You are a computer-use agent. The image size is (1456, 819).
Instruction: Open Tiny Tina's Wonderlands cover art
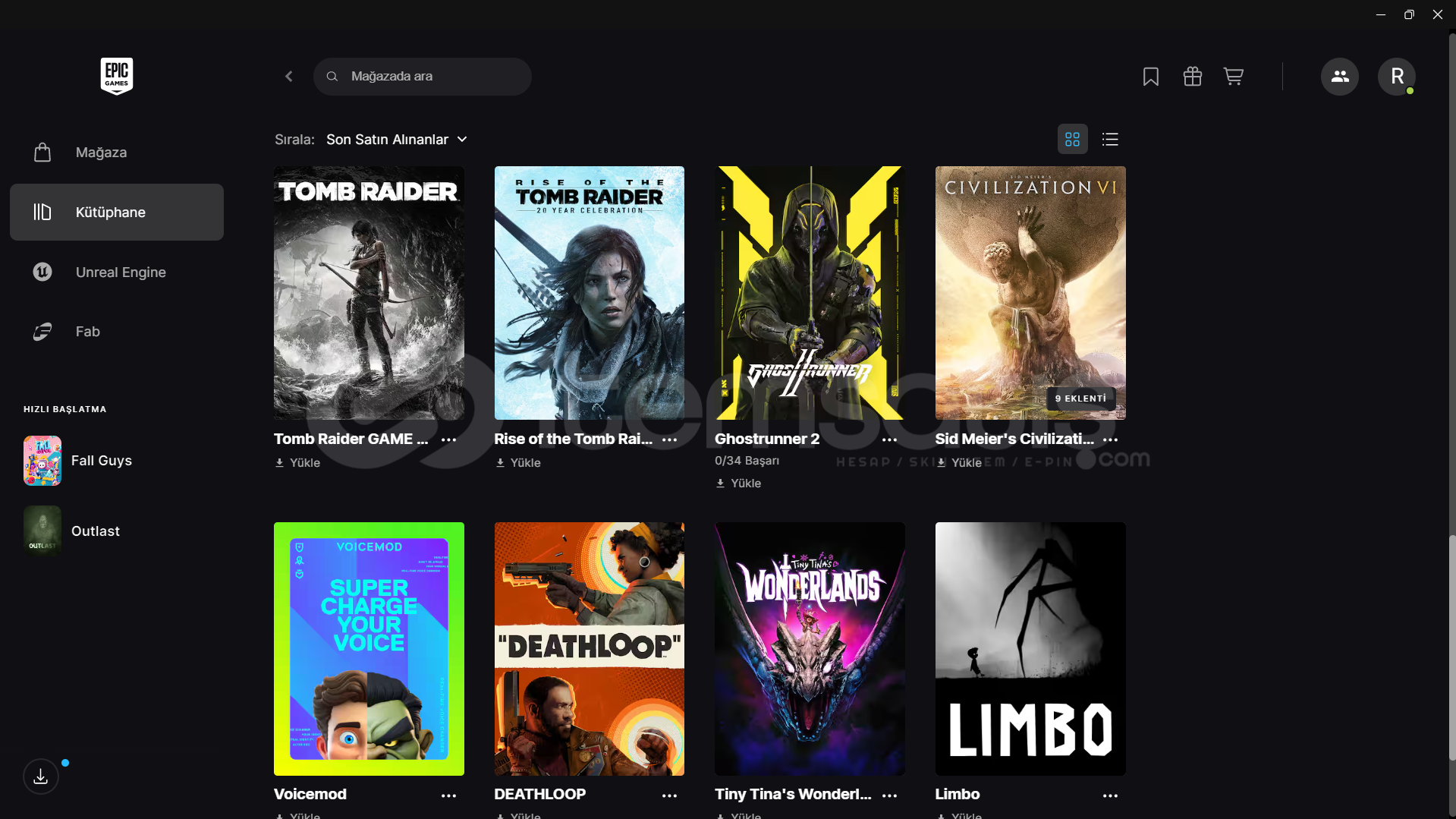(x=810, y=649)
